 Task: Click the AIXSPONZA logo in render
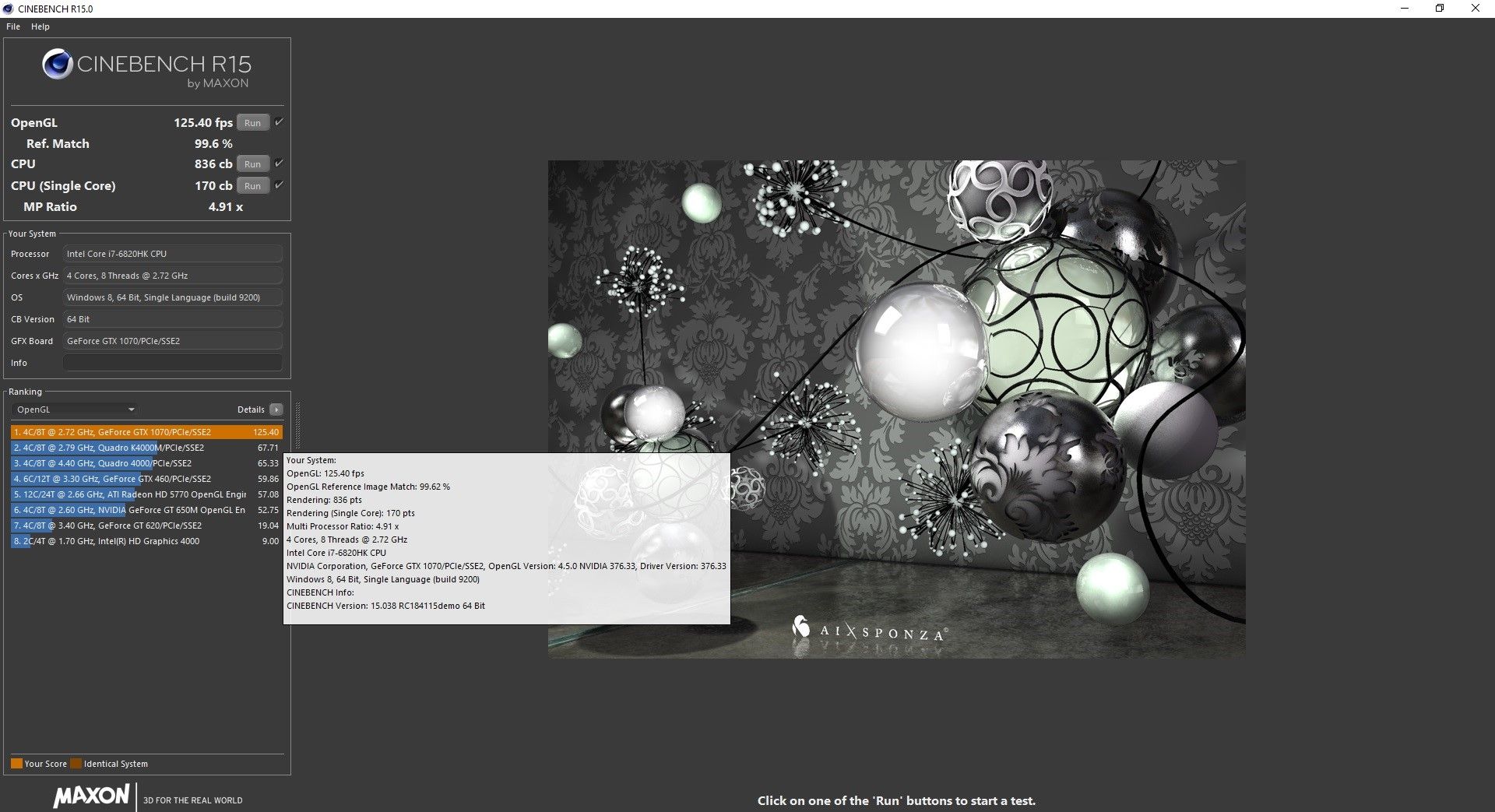(x=870, y=629)
